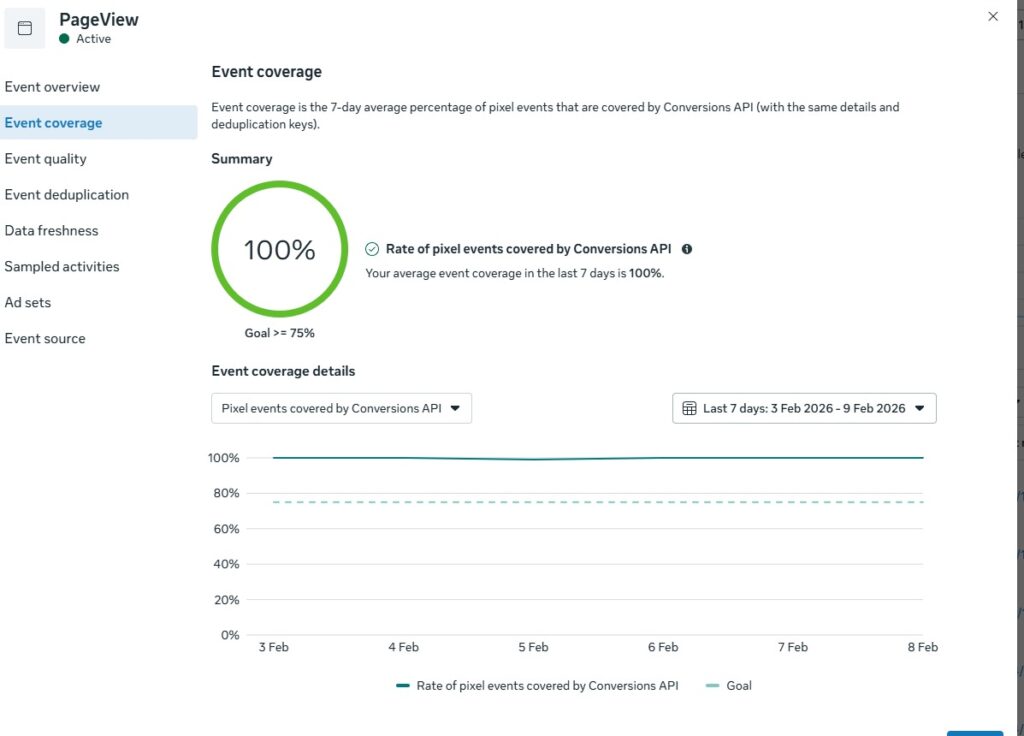Screen dimensions: 1024x736
Task: Open Event deduplication section
Action: (x=67, y=195)
